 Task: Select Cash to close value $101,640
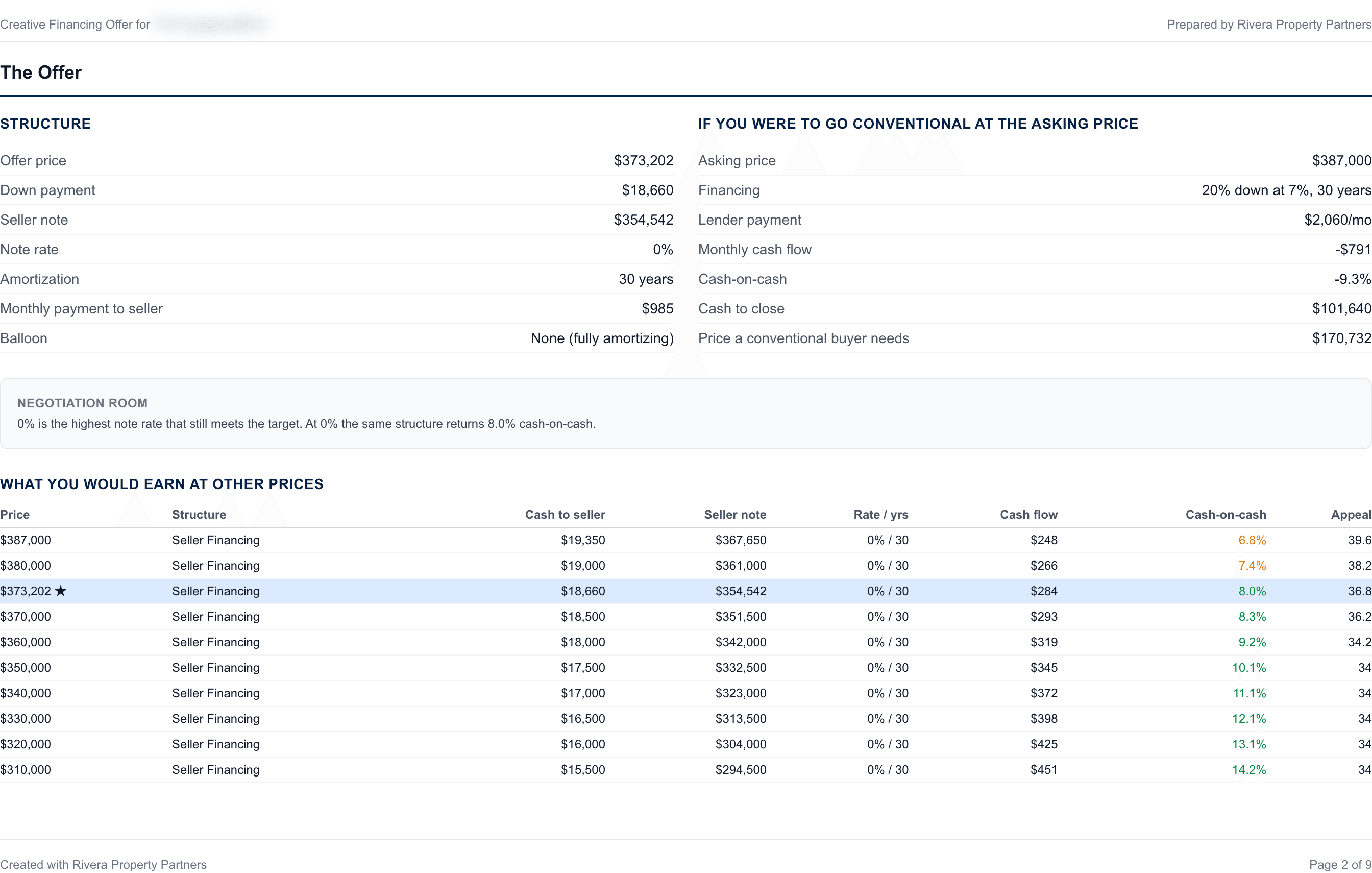point(1341,309)
